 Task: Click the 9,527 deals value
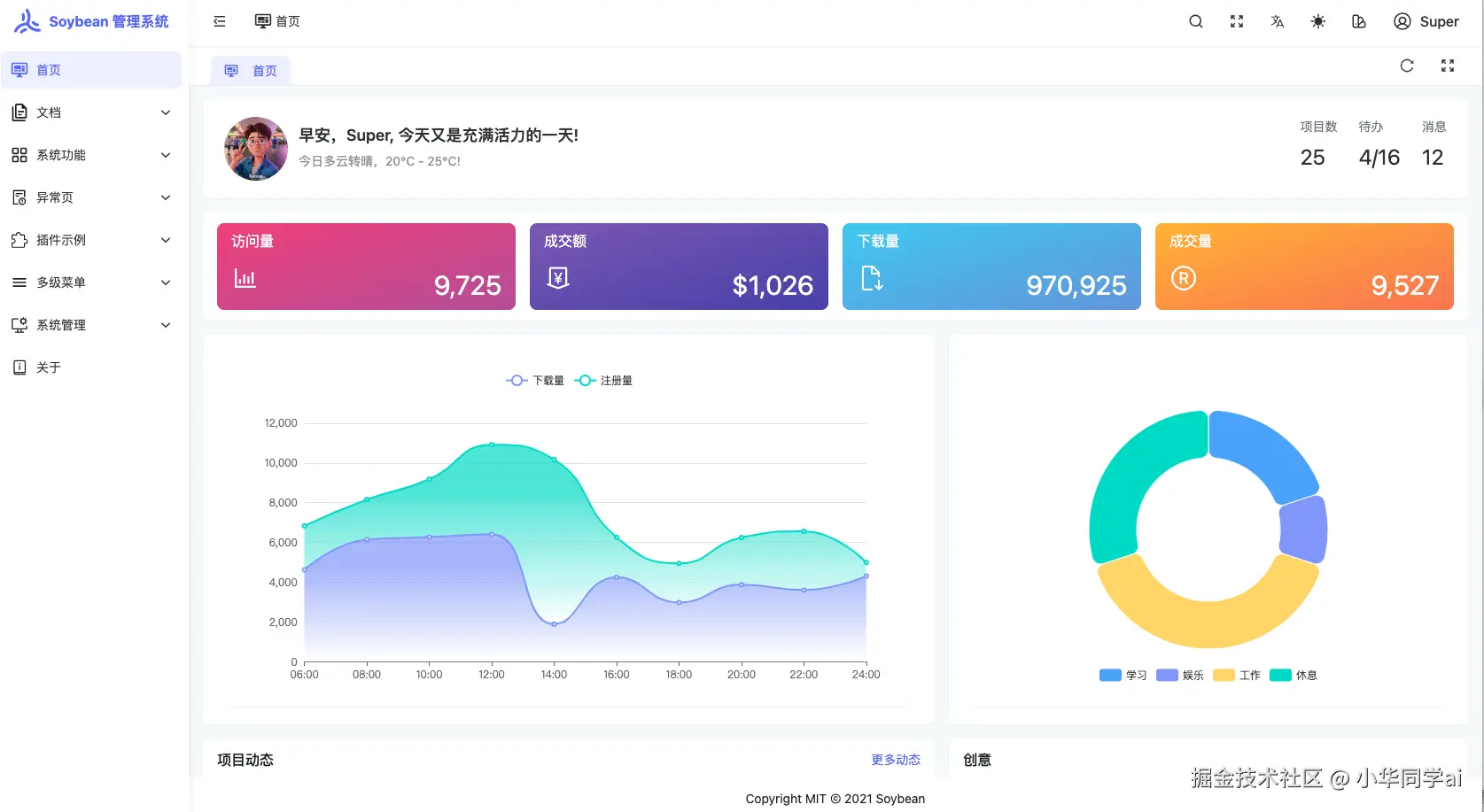(1405, 285)
